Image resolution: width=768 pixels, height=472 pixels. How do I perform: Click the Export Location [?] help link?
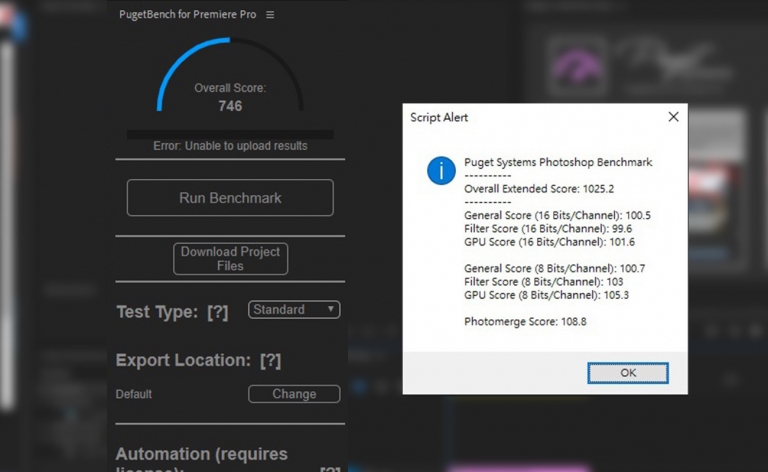click(270, 360)
